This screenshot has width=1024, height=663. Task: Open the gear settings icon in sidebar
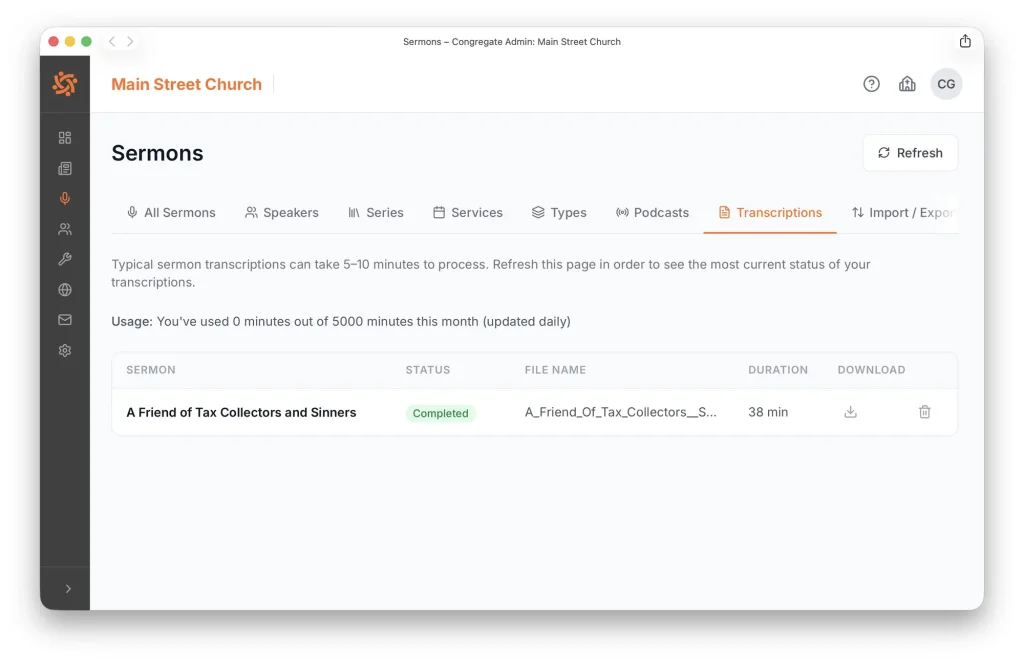65,350
